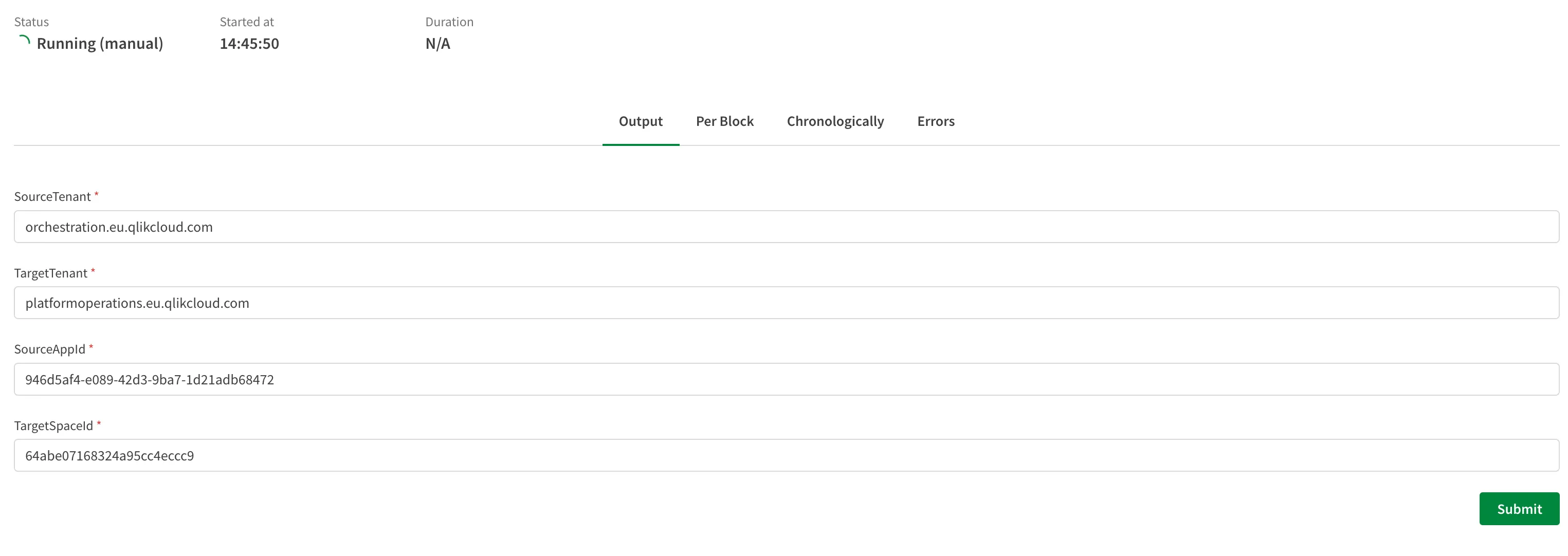Click the TargetSpaceId field label
1568x556 pixels.
tap(53, 426)
